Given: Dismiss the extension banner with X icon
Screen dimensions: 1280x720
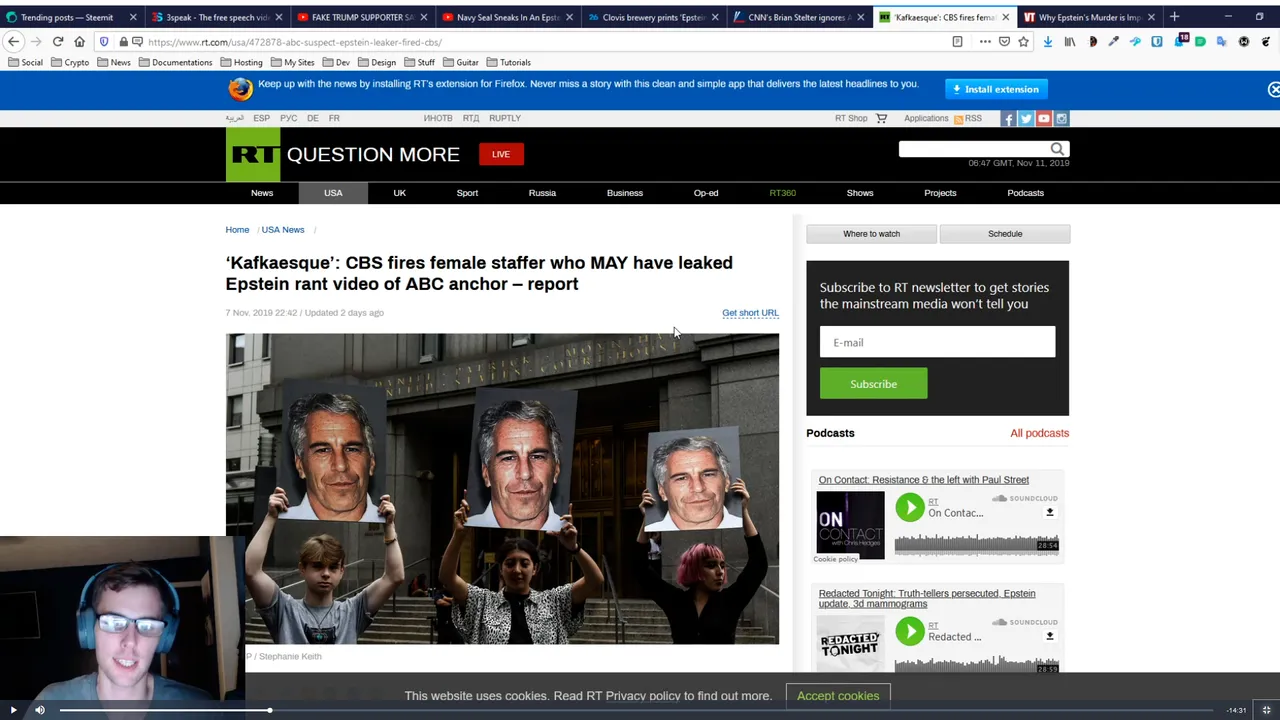Looking at the screenshot, I should 1273,90.
